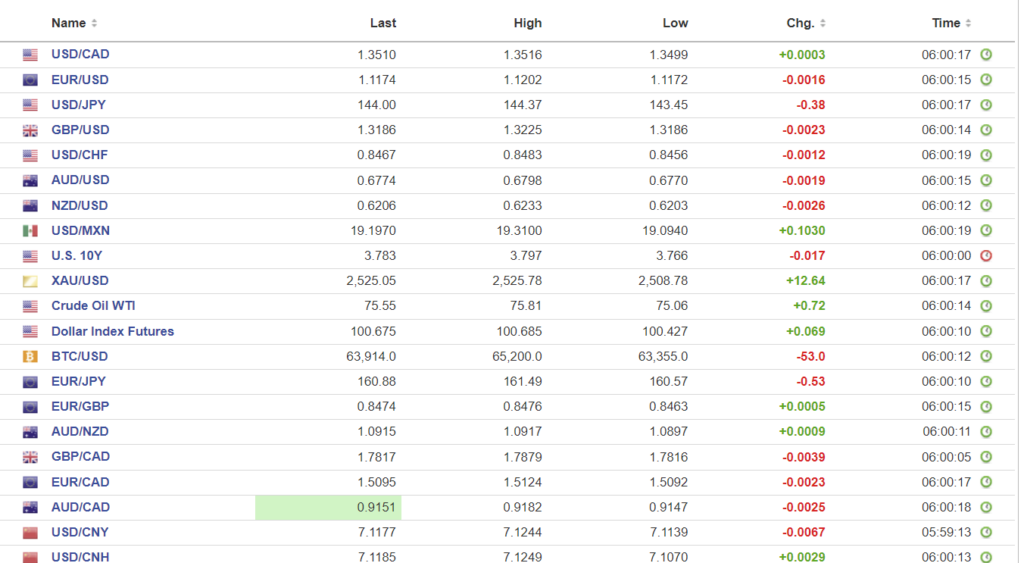
Task: Click the Bitcoin icon beside BTC/USD
Action: [x=30, y=357]
